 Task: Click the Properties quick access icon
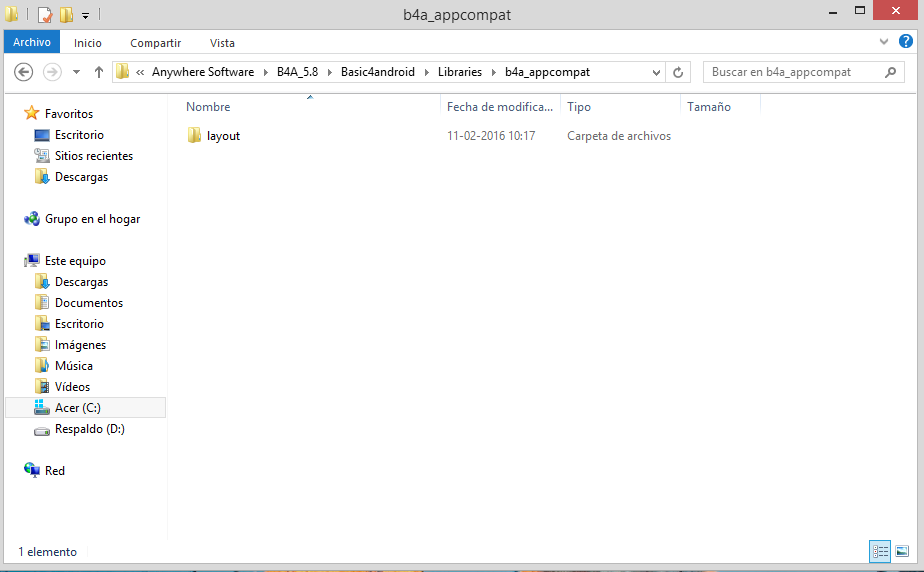[45, 14]
